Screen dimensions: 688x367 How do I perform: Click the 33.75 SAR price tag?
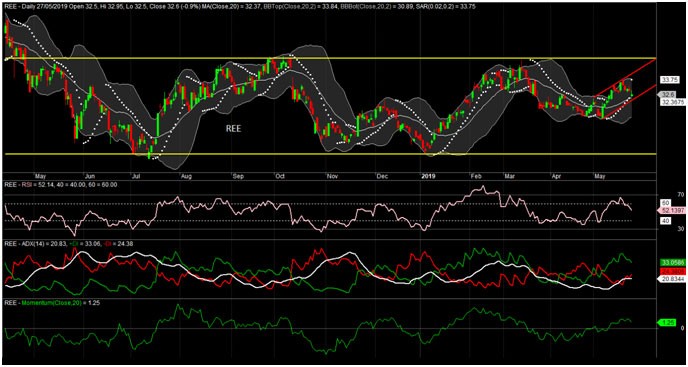(670, 79)
